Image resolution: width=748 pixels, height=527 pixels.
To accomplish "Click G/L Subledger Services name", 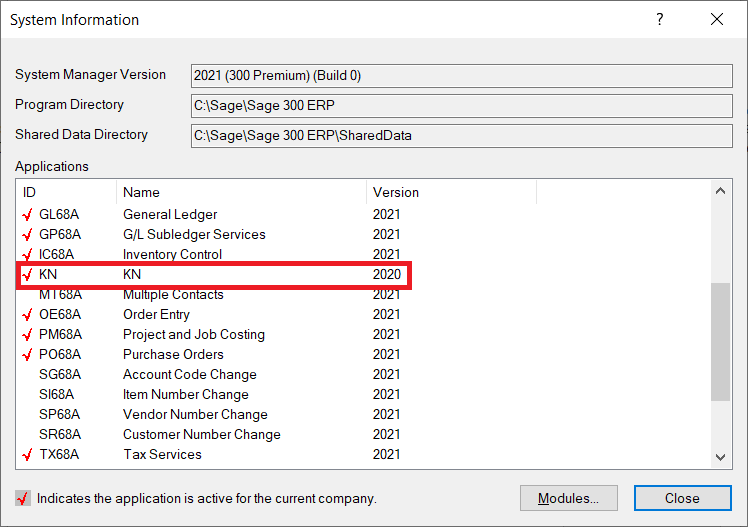I will point(194,235).
